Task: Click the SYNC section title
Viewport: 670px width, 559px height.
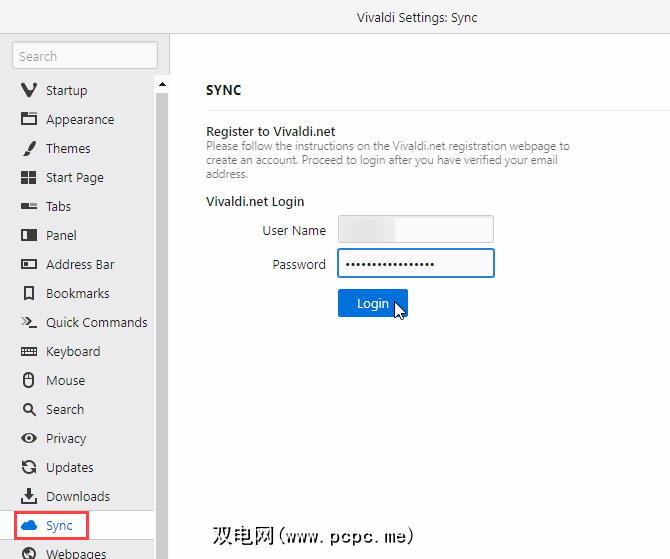Action: click(223, 90)
